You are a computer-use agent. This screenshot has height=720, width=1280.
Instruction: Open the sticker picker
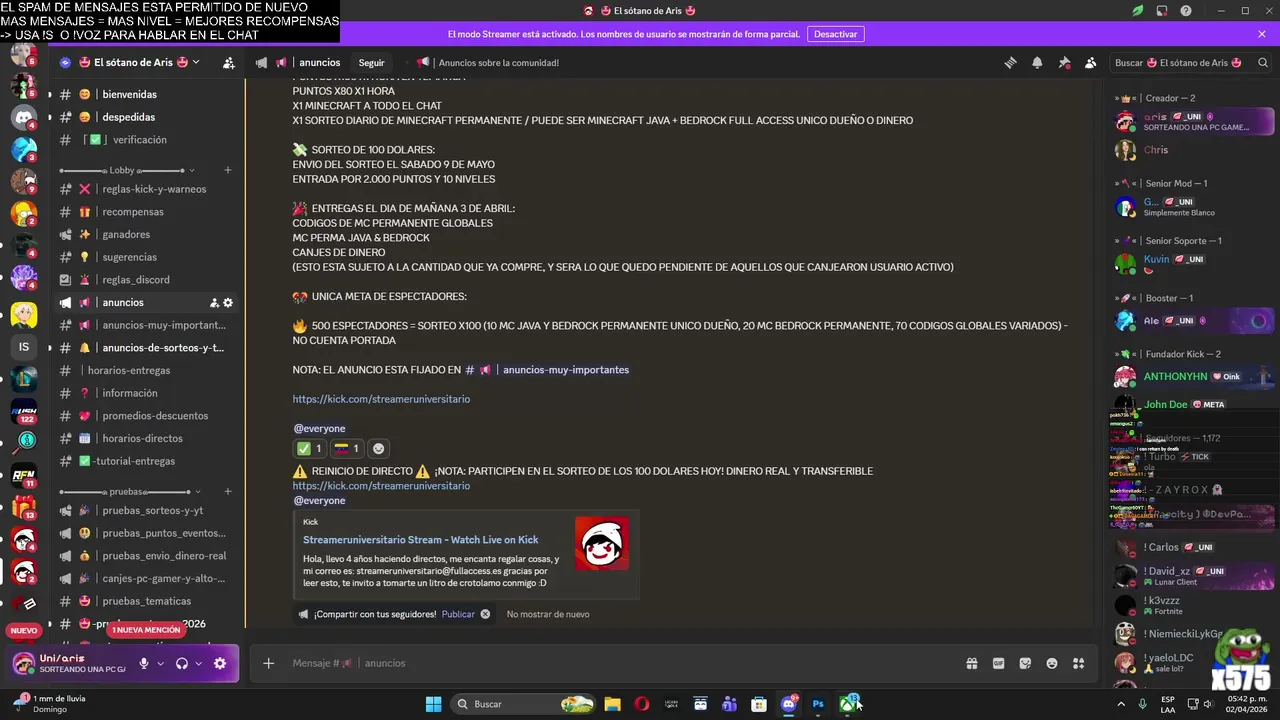pyautogui.click(x=1025, y=663)
